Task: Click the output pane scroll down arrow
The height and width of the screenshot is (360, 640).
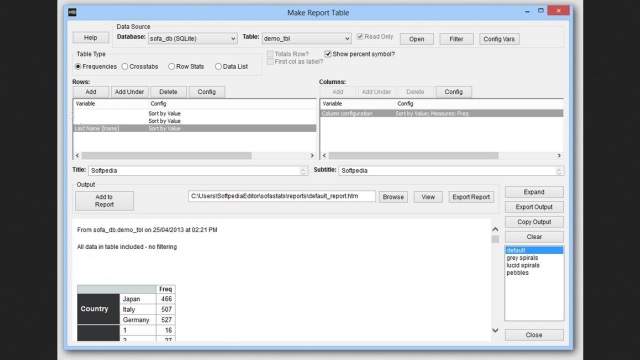Action: click(495, 330)
